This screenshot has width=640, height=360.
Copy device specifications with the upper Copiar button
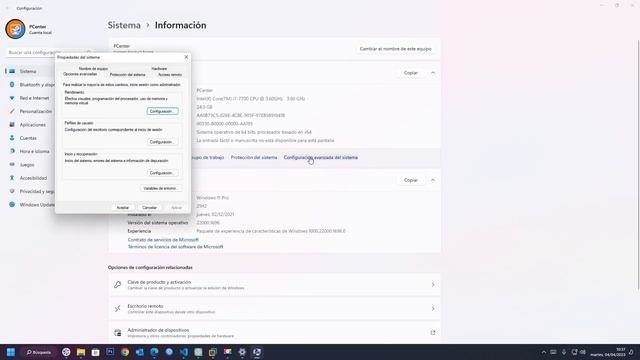coord(411,73)
